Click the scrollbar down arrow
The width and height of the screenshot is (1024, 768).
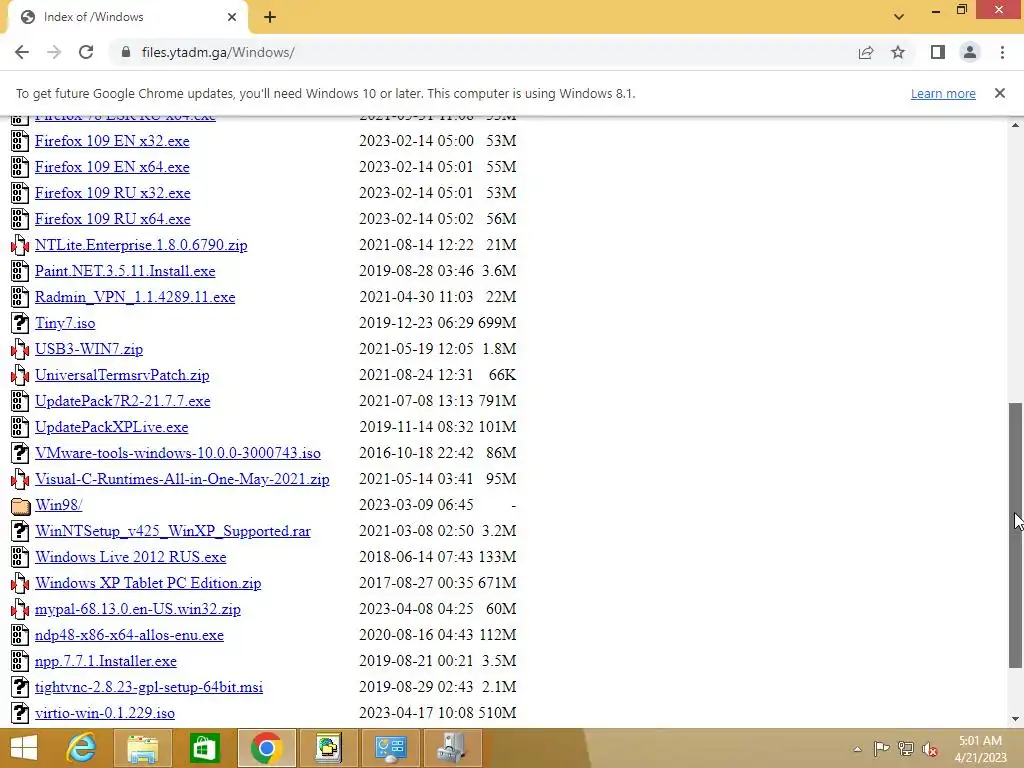point(1015,720)
